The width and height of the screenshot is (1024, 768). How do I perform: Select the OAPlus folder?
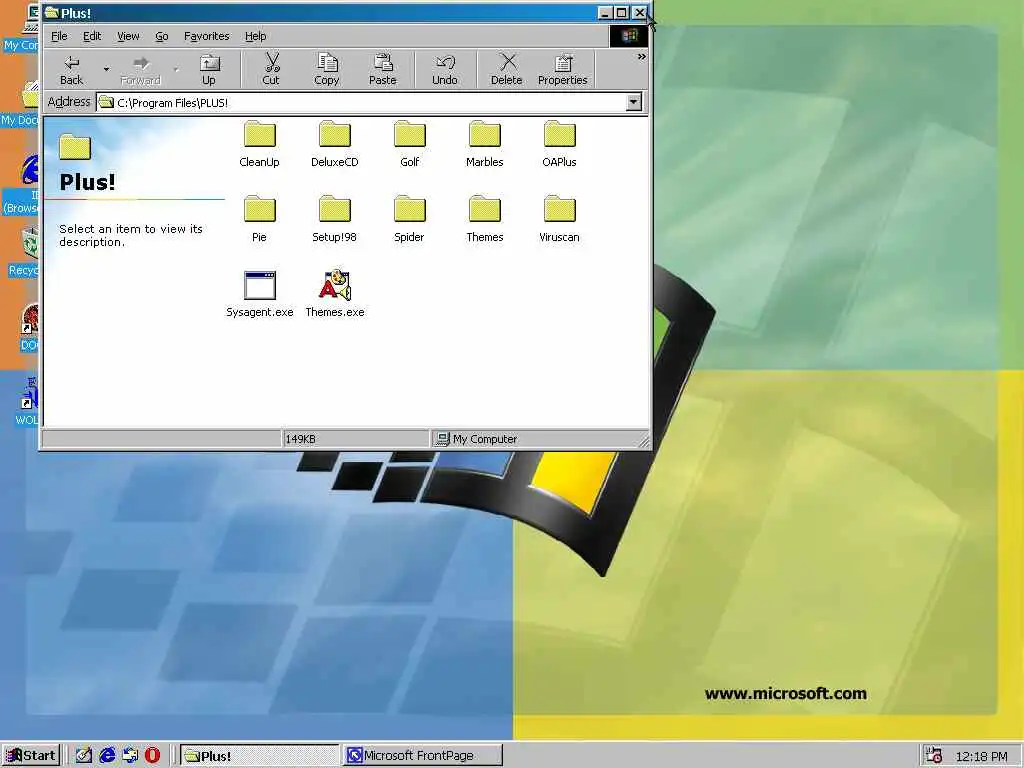click(560, 144)
